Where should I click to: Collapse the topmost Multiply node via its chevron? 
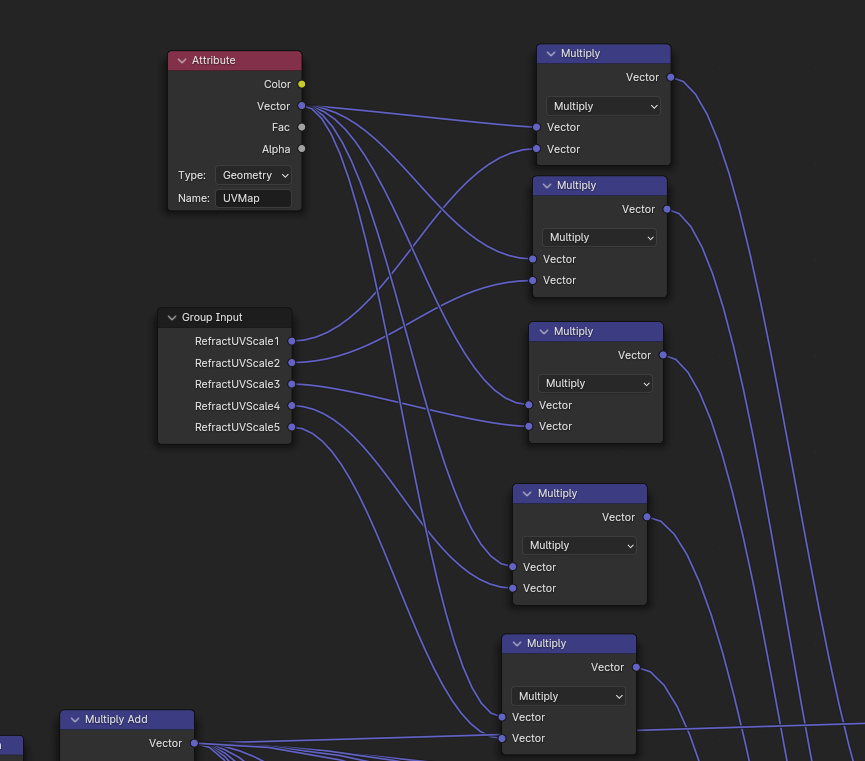[551, 54]
